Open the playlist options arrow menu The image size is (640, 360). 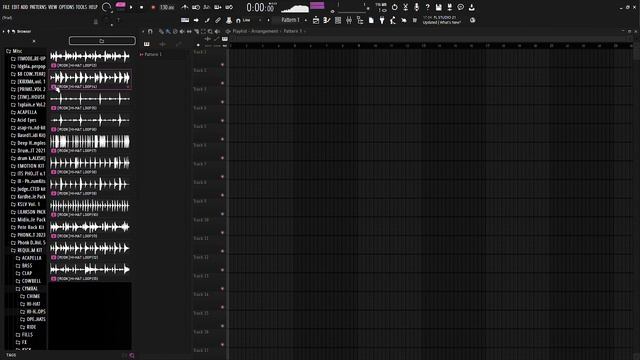143,31
